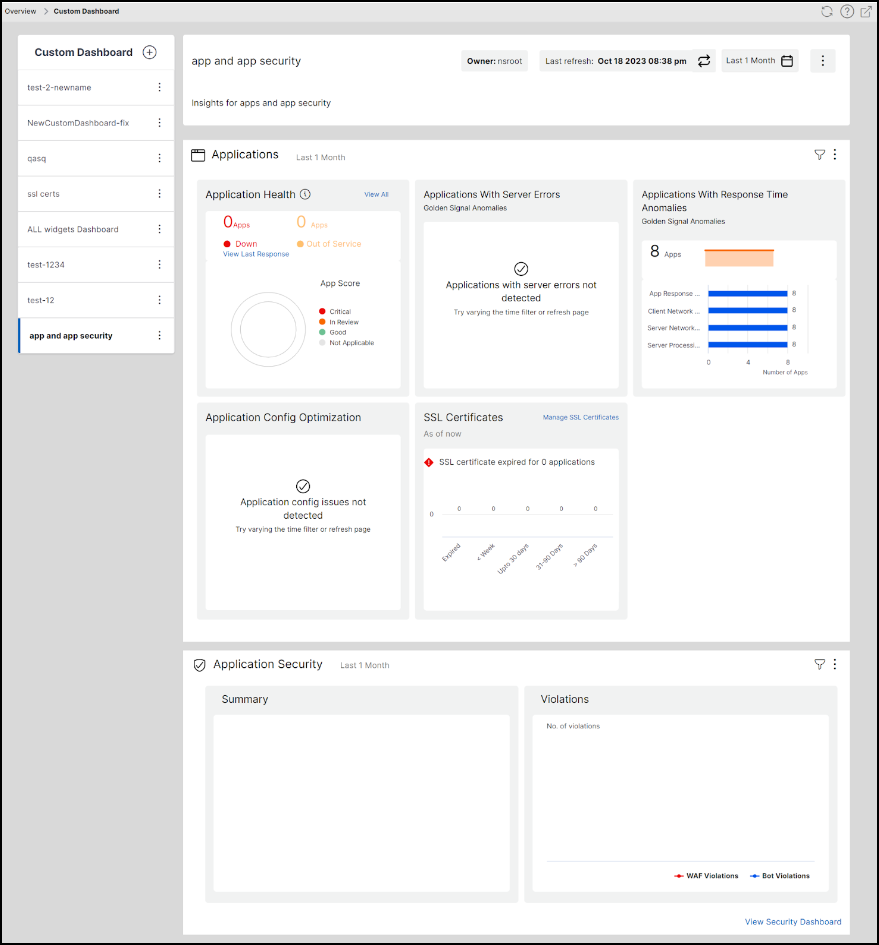The height and width of the screenshot is (945, 879).
Task: Open three-dot menu of Applications section
Action: point(835,155)
